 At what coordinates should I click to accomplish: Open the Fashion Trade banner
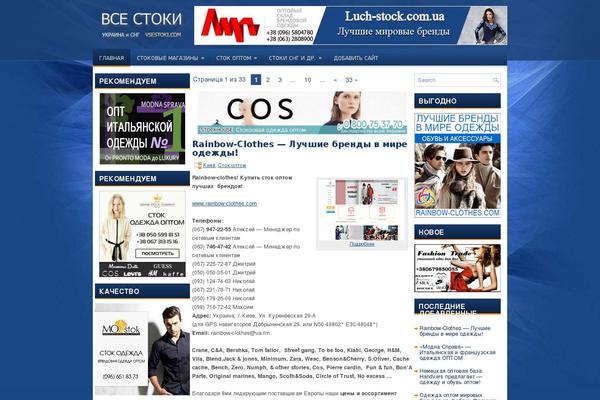(x=457, y=268)
